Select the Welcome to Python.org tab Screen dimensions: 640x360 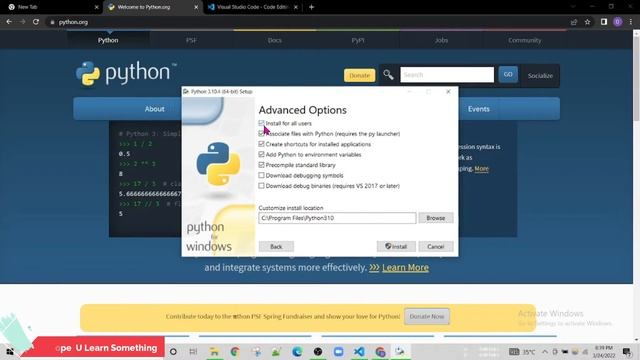(152, 7)
